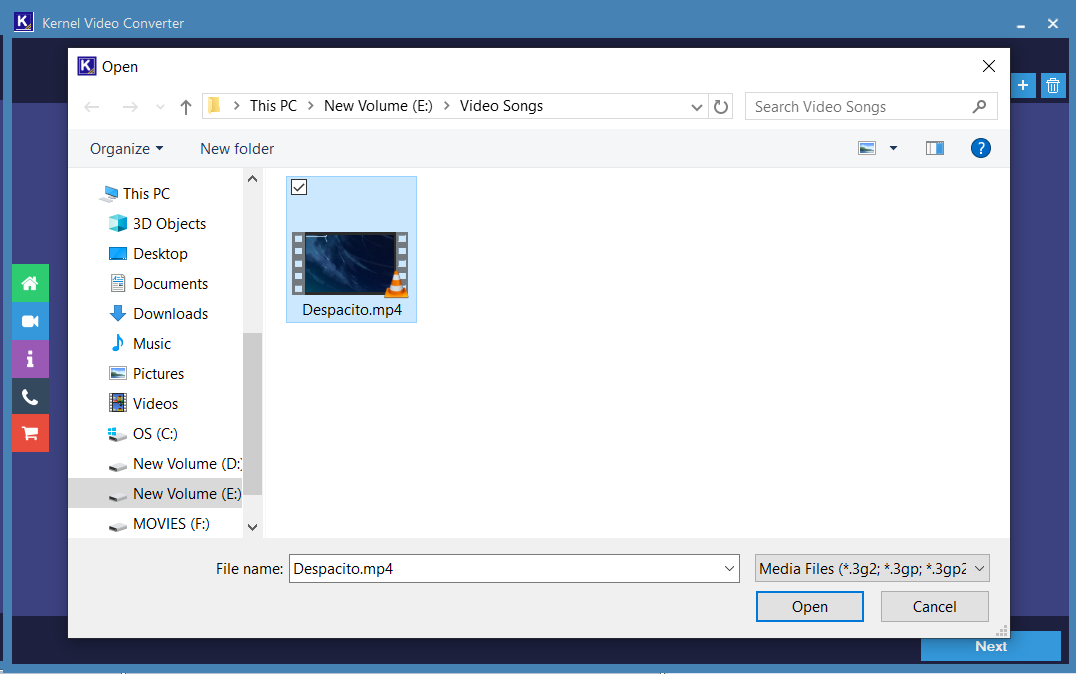Select 3D Objects in navigation pane
The height and width of the screenshot is (674, 1076).
[x=169, y=224]
